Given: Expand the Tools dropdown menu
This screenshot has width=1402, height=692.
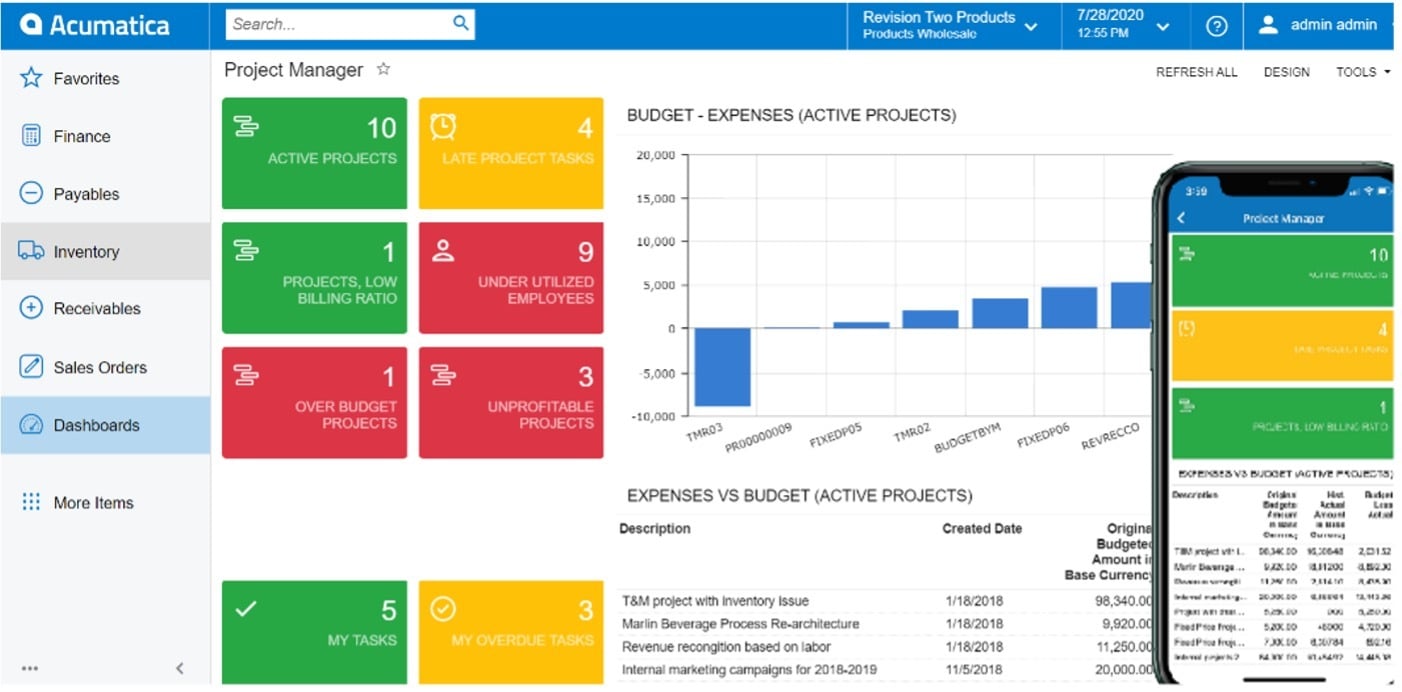Looking at the screenshot, I should coord(1363,72).
